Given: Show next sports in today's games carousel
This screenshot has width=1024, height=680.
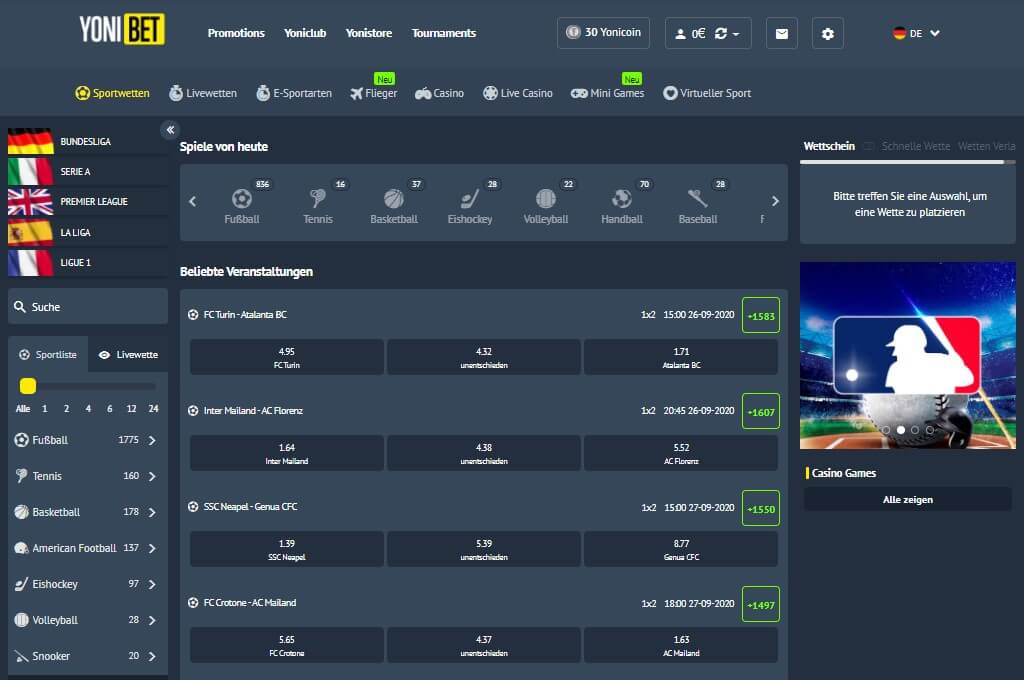Looking at the screenshot, I should tap(775, 201).
